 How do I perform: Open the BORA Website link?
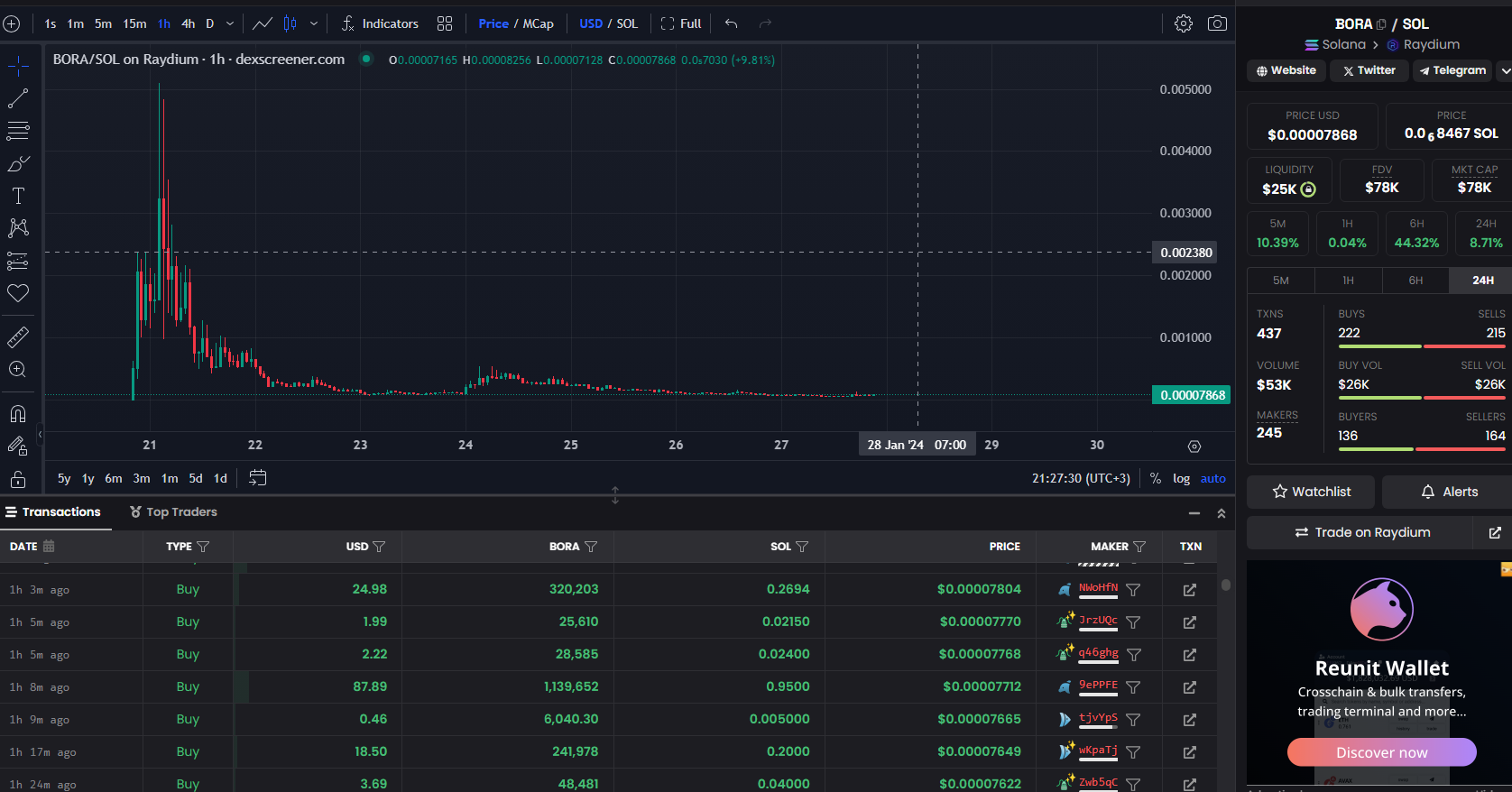tap(1286, 70)
